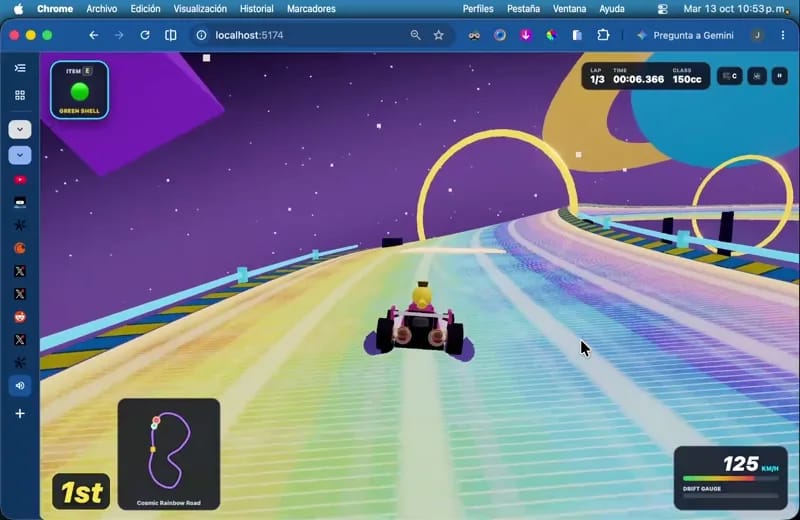Add a new tab with plus button
Screen dimensions: 800x520
tap(20, 413)
